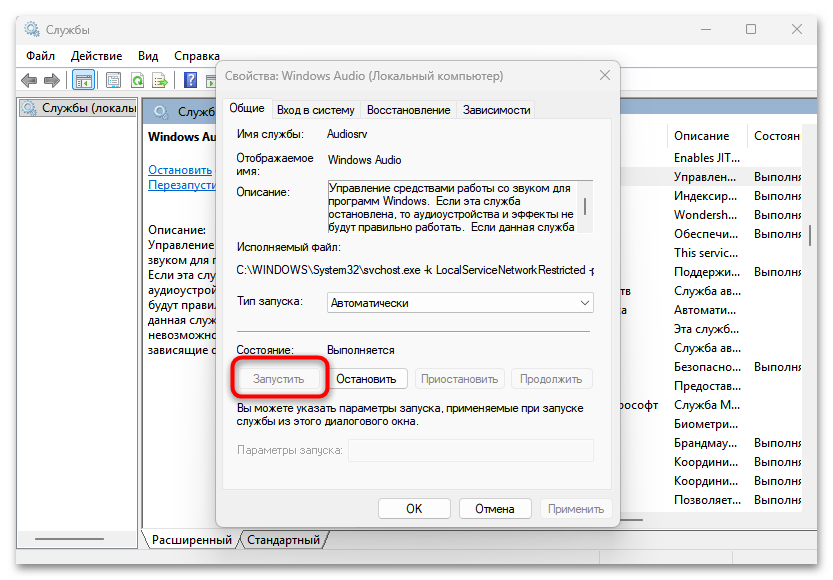Click the Export list toolbar icon

(158, 80)
